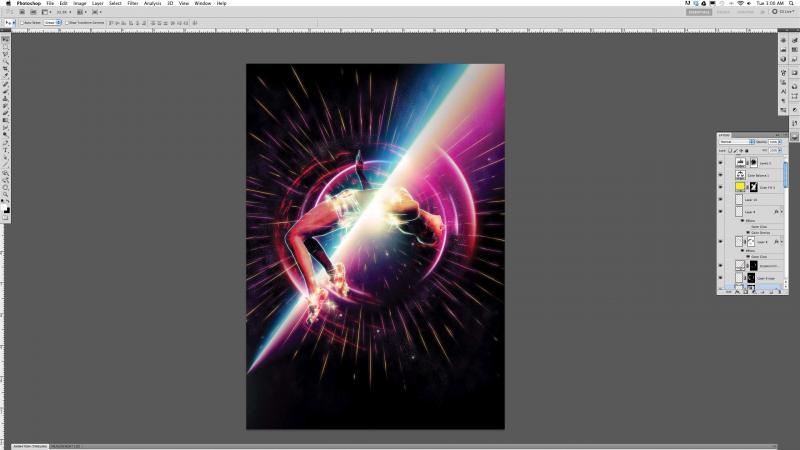
Task: Enable Show Transform Controls checkbox
Action: 68,21
